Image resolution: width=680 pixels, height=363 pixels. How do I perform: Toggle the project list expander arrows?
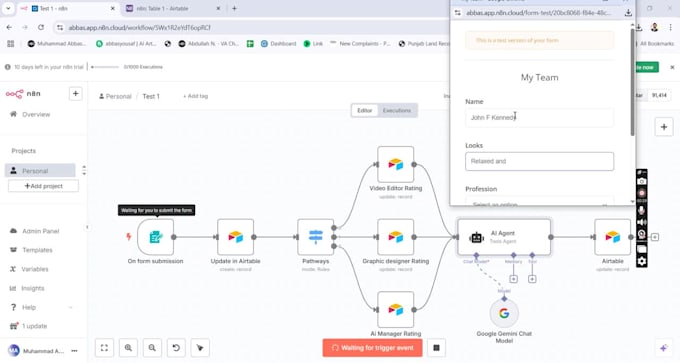click(84, 170)
